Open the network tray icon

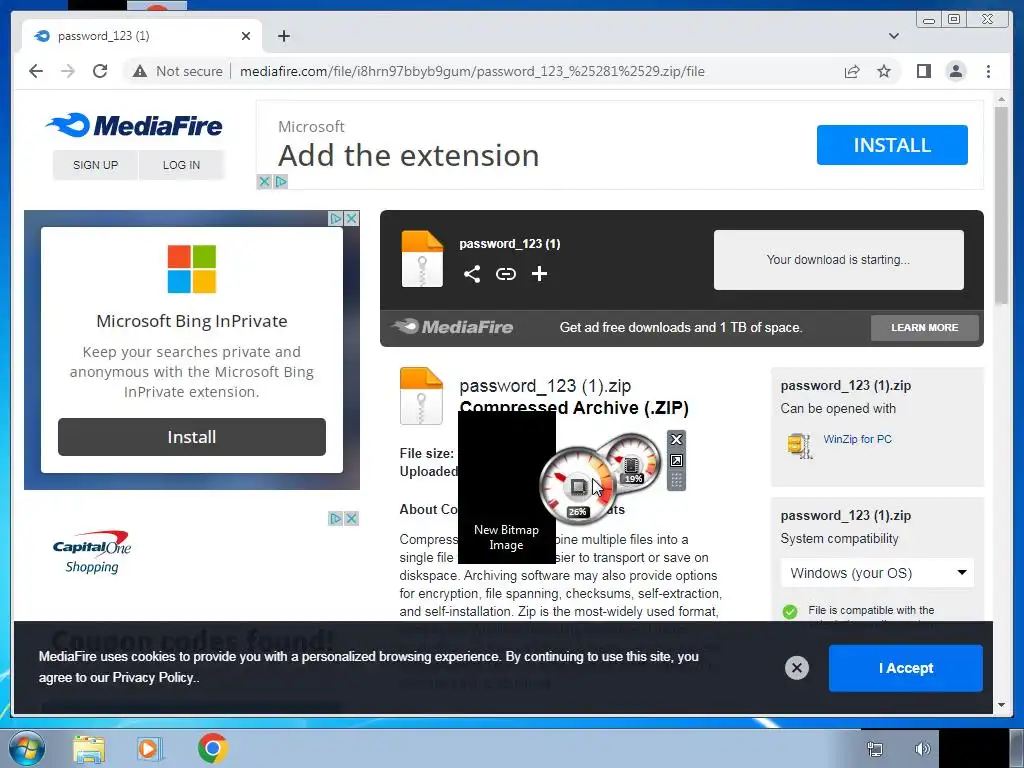(874, 748)
